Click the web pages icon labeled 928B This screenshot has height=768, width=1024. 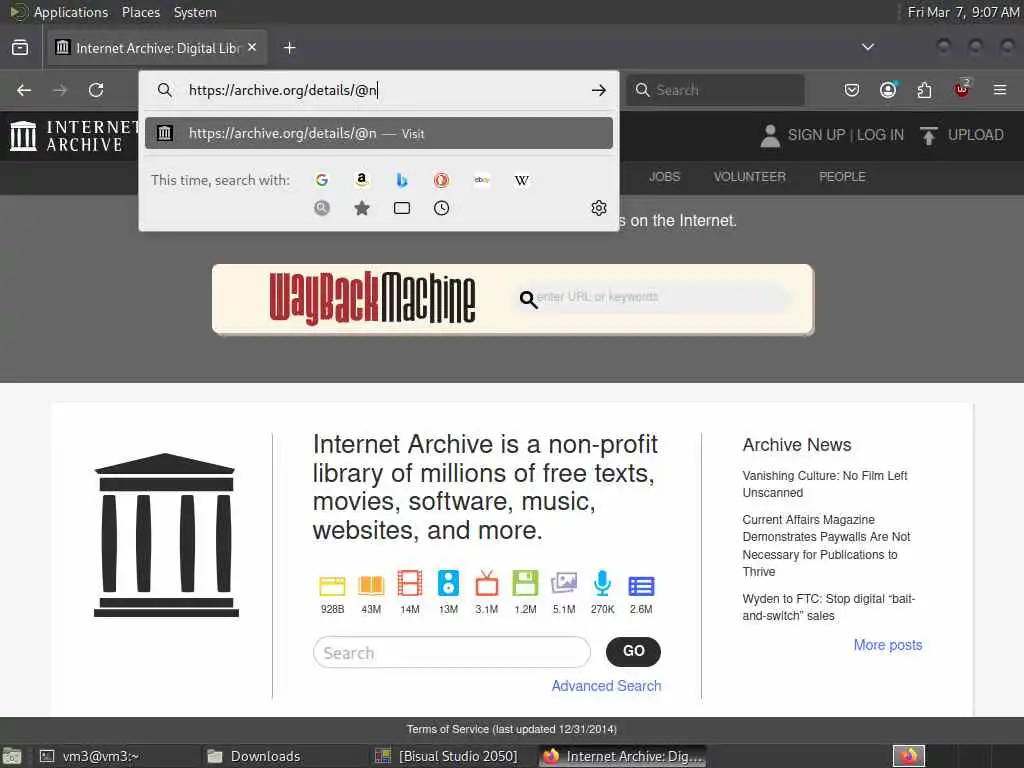(332, 585)
